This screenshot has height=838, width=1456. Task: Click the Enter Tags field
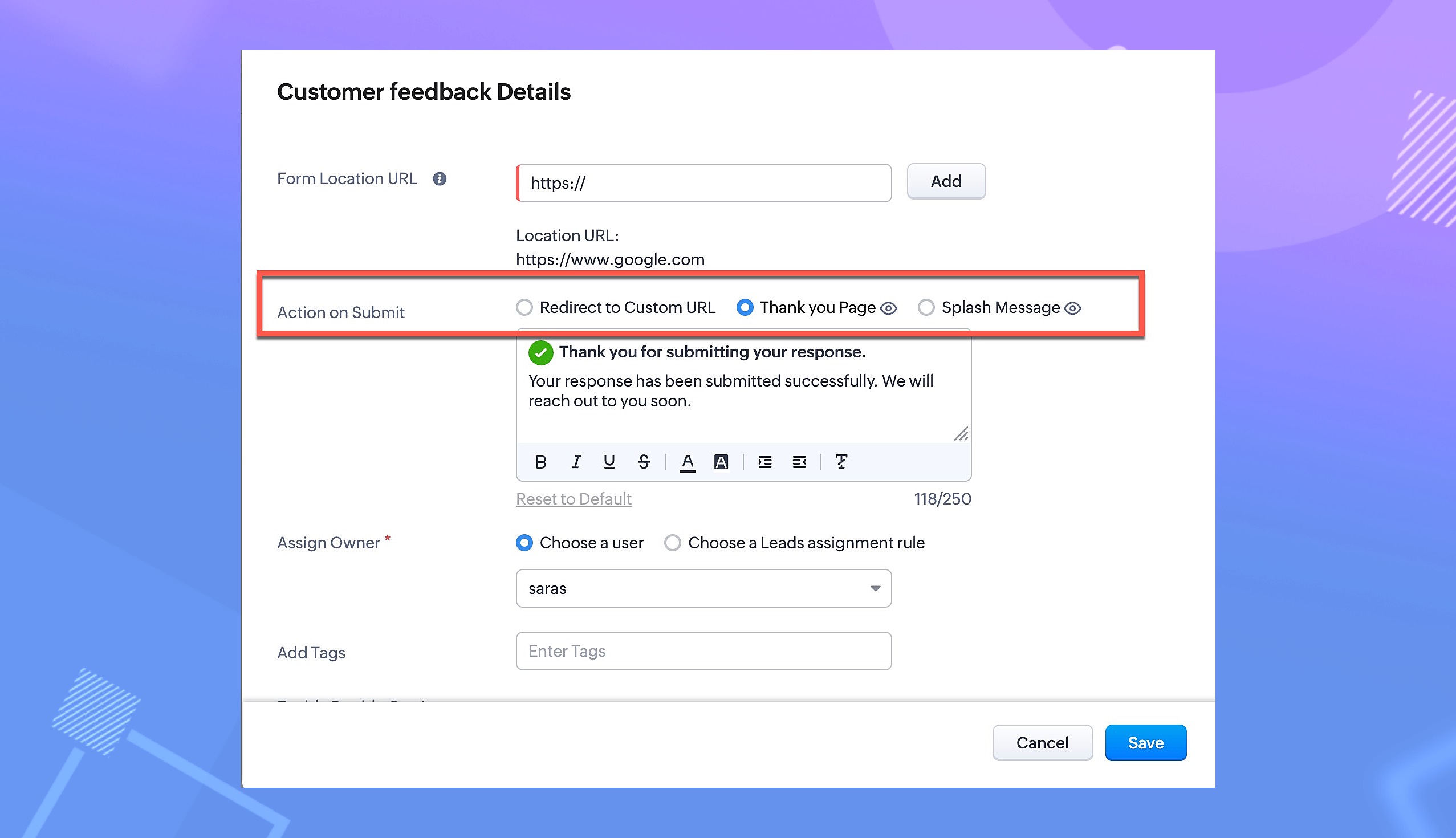coord(703,651)
